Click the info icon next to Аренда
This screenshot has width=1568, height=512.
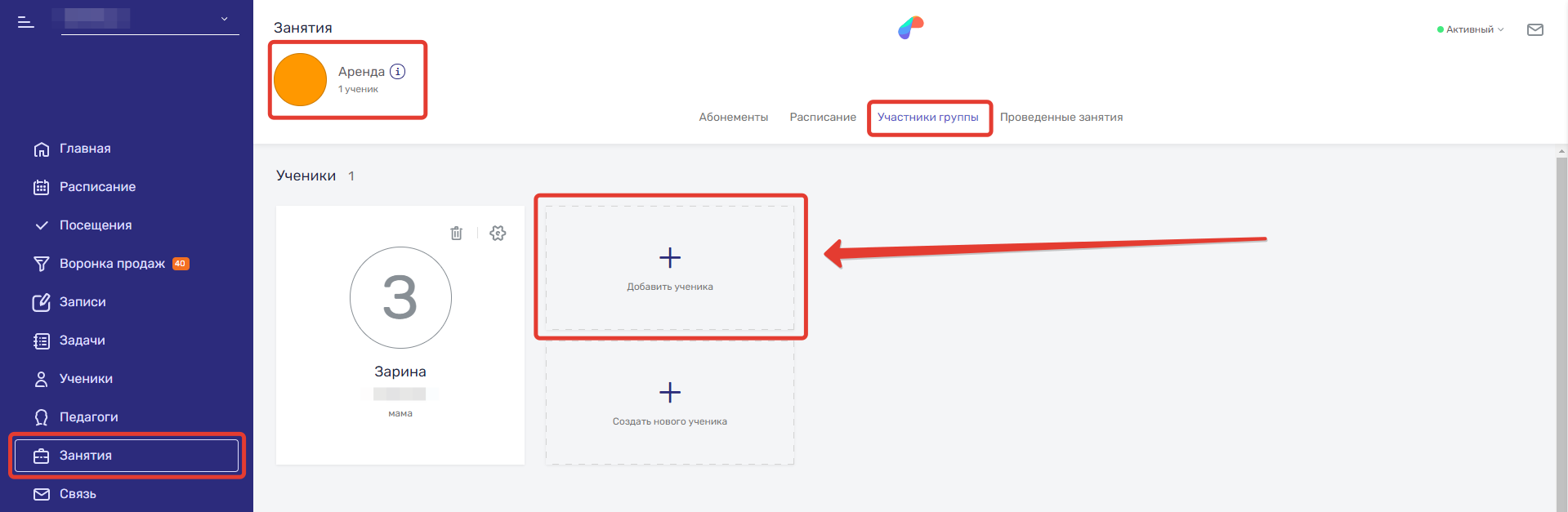click(398, 71)
